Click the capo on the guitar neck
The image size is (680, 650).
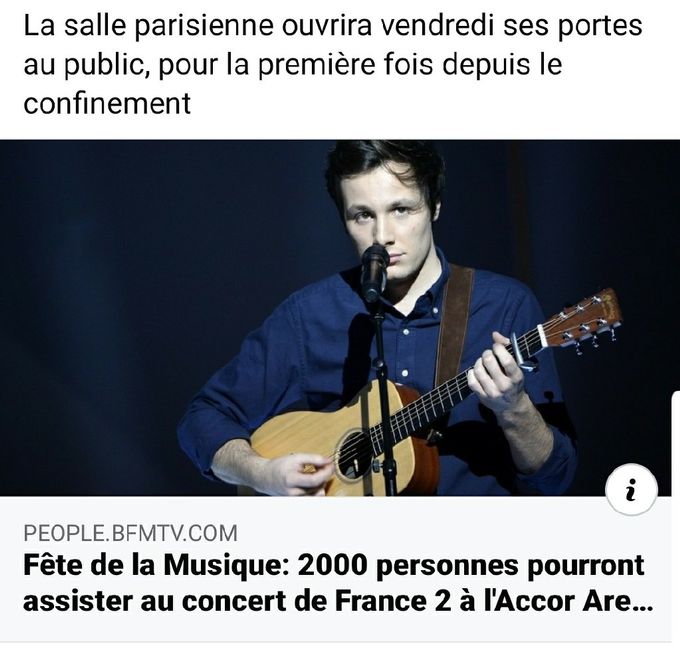(522, 351)
